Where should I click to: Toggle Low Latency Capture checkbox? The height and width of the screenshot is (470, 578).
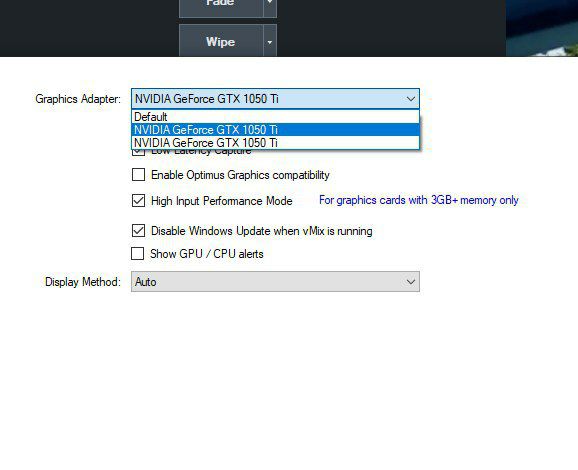[138, 153]
